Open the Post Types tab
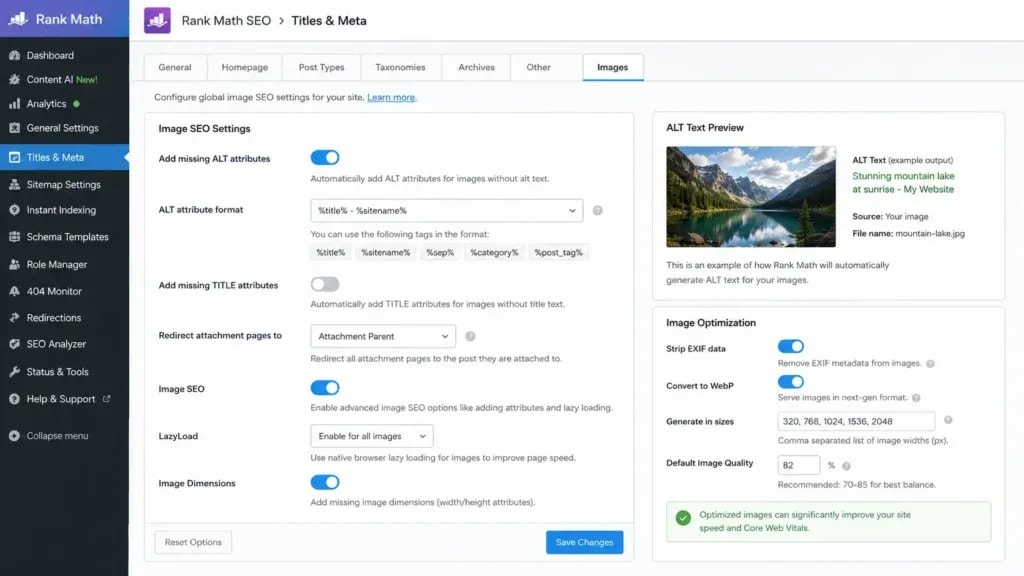Image resolution: width=1024 pixels, height=576 pixels. [321, 67]
